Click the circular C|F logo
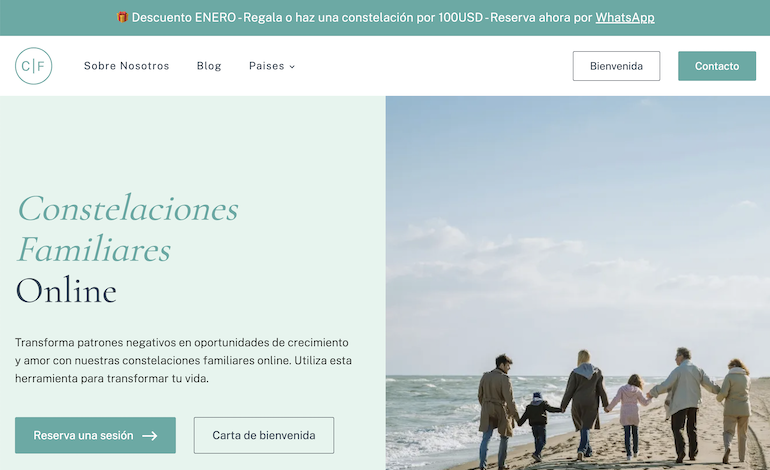 coord(33,66)
